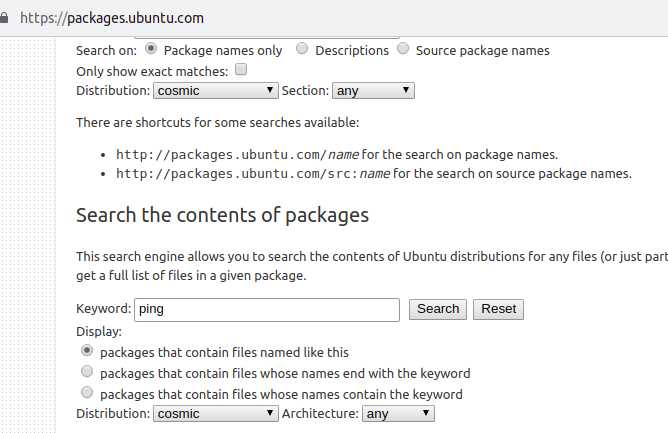Viewport: 668px width, 433px height.
Task: Choose 'packages that contain files named like this'
Action: [87, 351]
